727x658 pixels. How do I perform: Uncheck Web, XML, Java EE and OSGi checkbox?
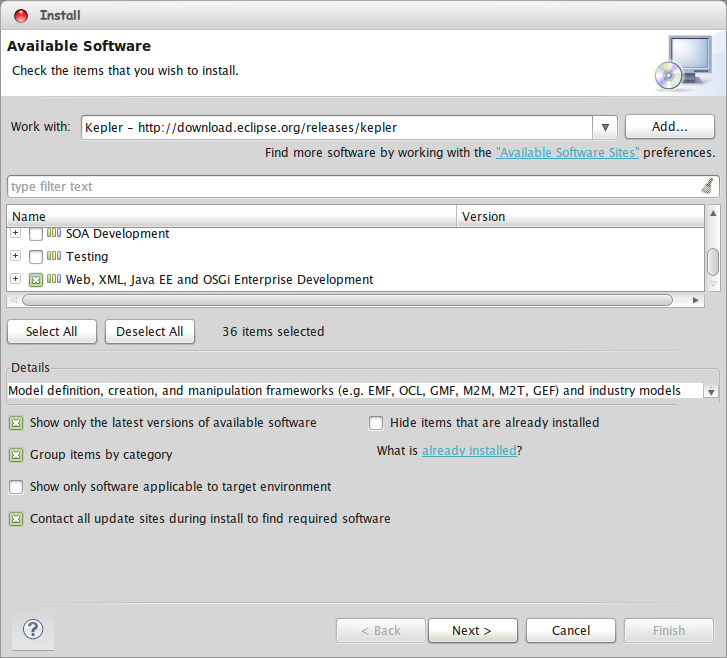tap(36, 280)
